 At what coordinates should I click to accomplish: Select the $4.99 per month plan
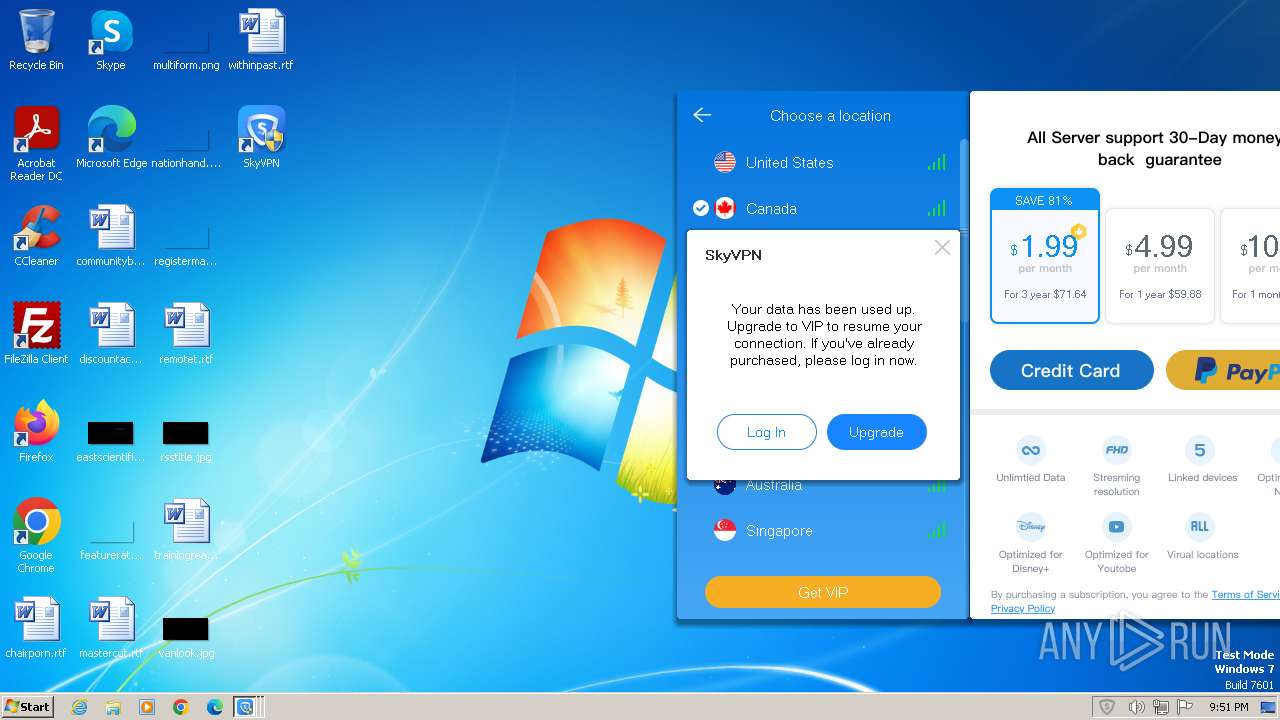tap(1160, 266)
